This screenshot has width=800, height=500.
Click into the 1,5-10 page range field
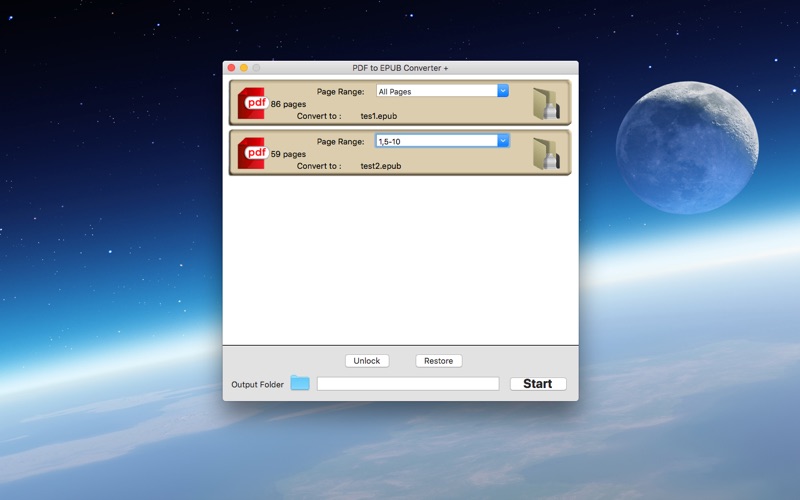click(x=437, y=141)
